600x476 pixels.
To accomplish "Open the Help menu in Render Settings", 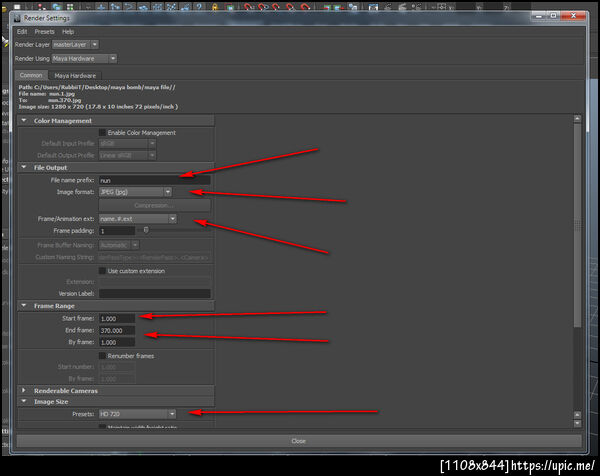I will (68, 32).
